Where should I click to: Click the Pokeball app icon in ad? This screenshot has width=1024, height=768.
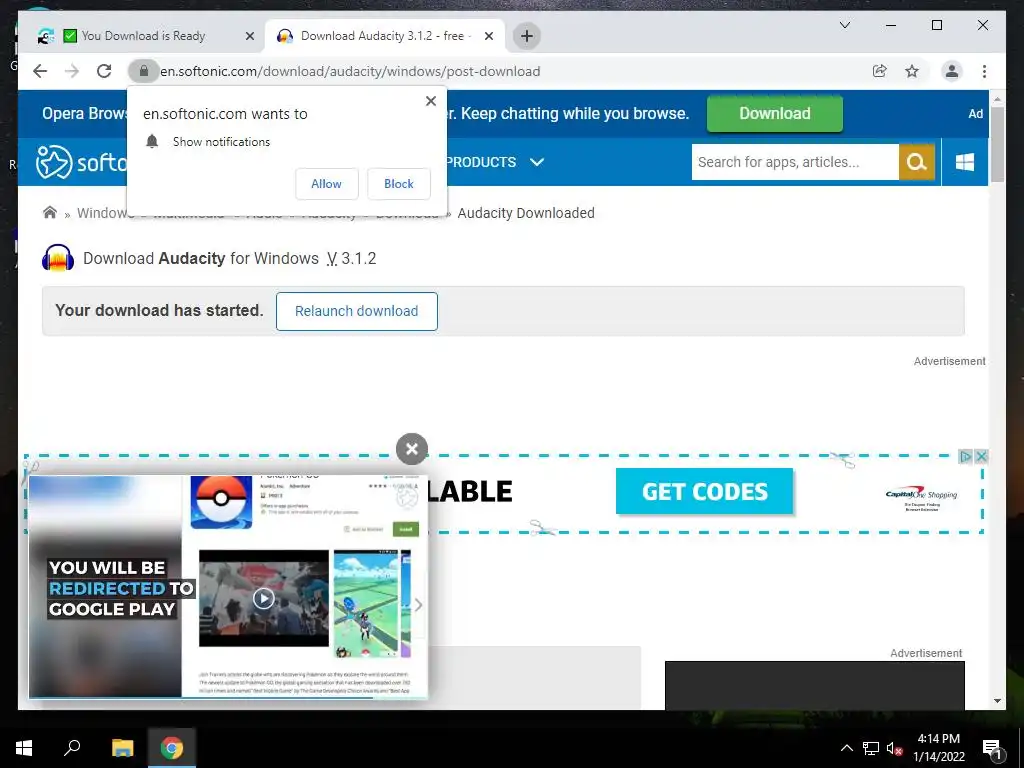(x=221, y=500)
